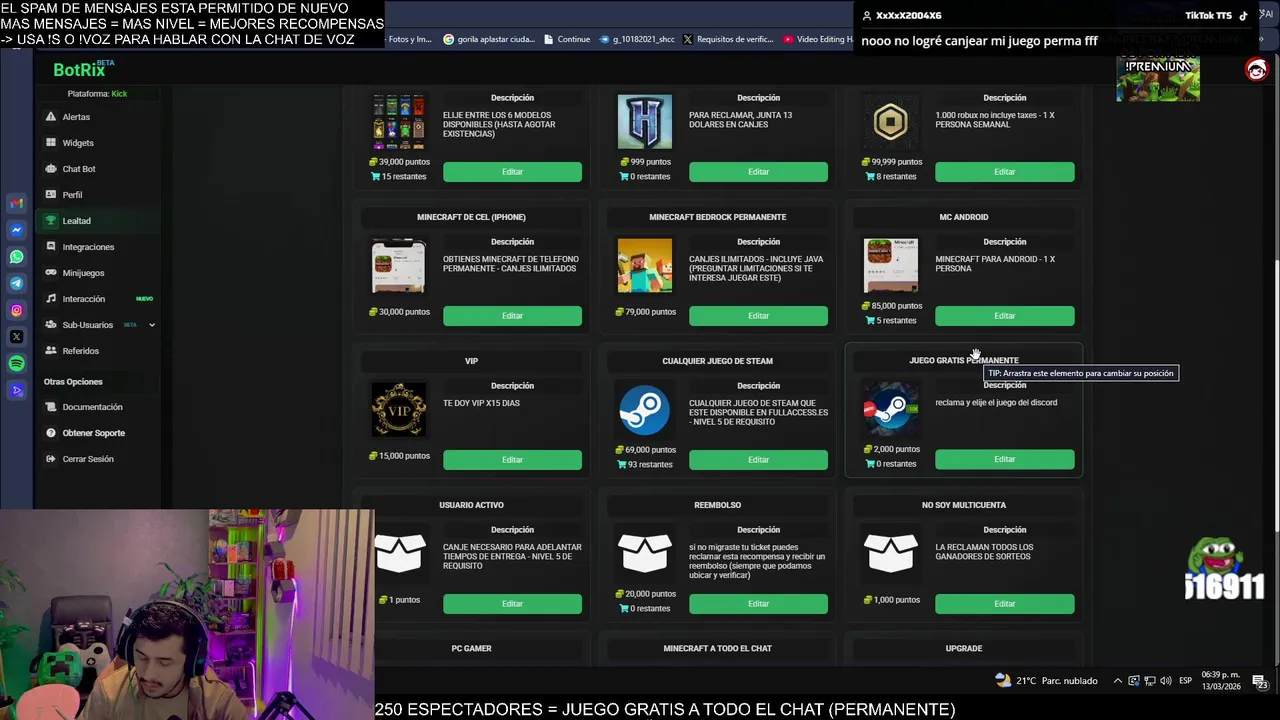Click No Soy Multicuenta box icon
This screenshot has width=1280, height=720.
[x=890, y=552]
